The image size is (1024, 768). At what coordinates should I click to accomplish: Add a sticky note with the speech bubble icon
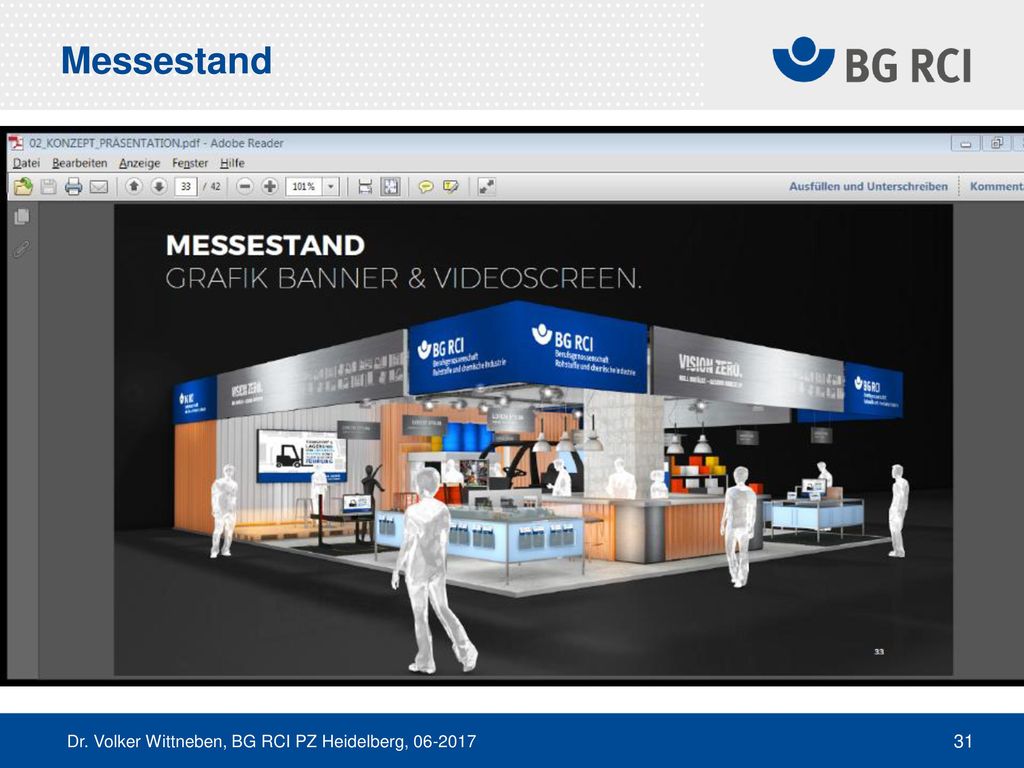(426, 187)
